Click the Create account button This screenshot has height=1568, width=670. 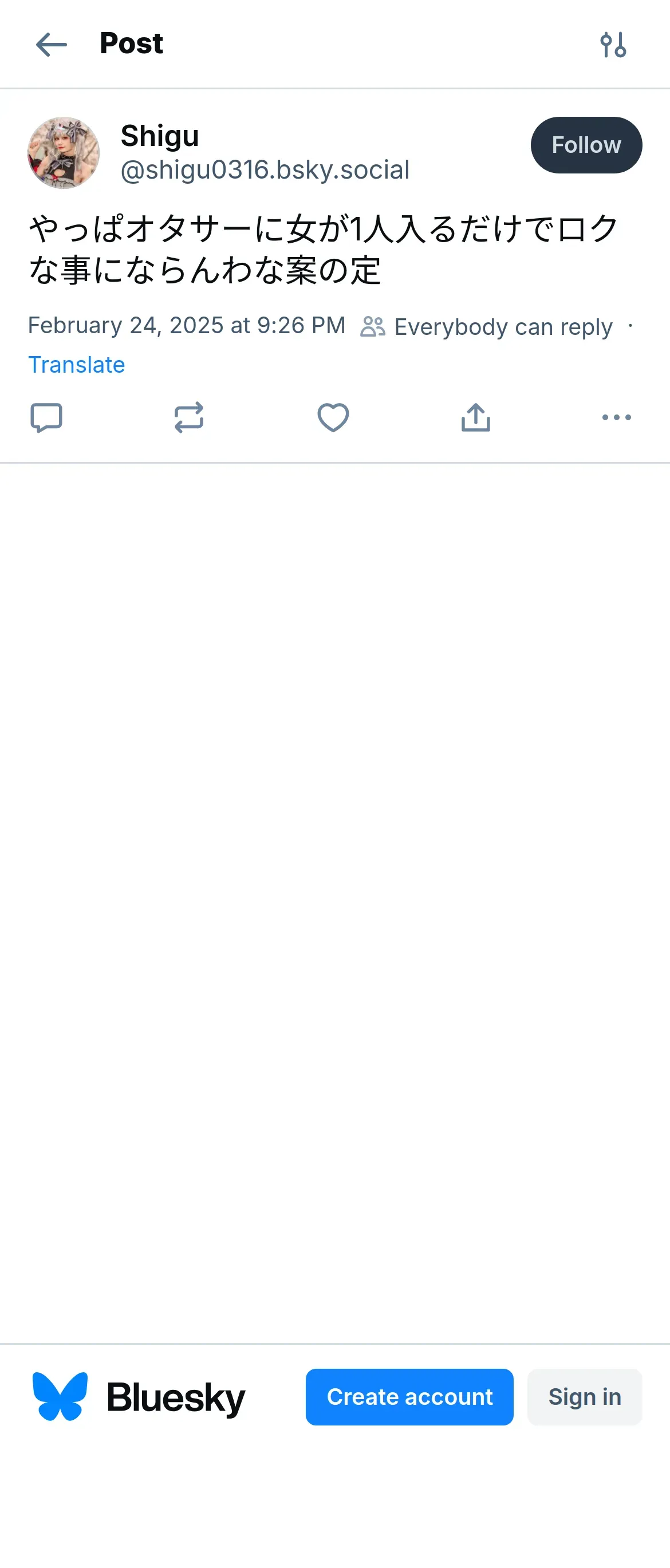[409, 1397]
